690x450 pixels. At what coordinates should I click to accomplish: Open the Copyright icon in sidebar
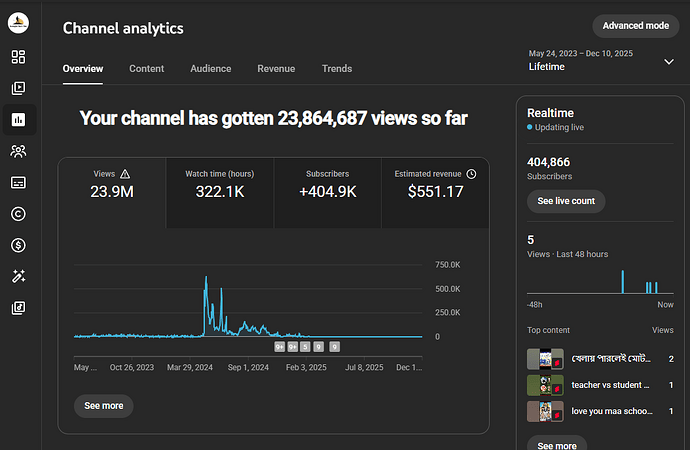[18, 214]
